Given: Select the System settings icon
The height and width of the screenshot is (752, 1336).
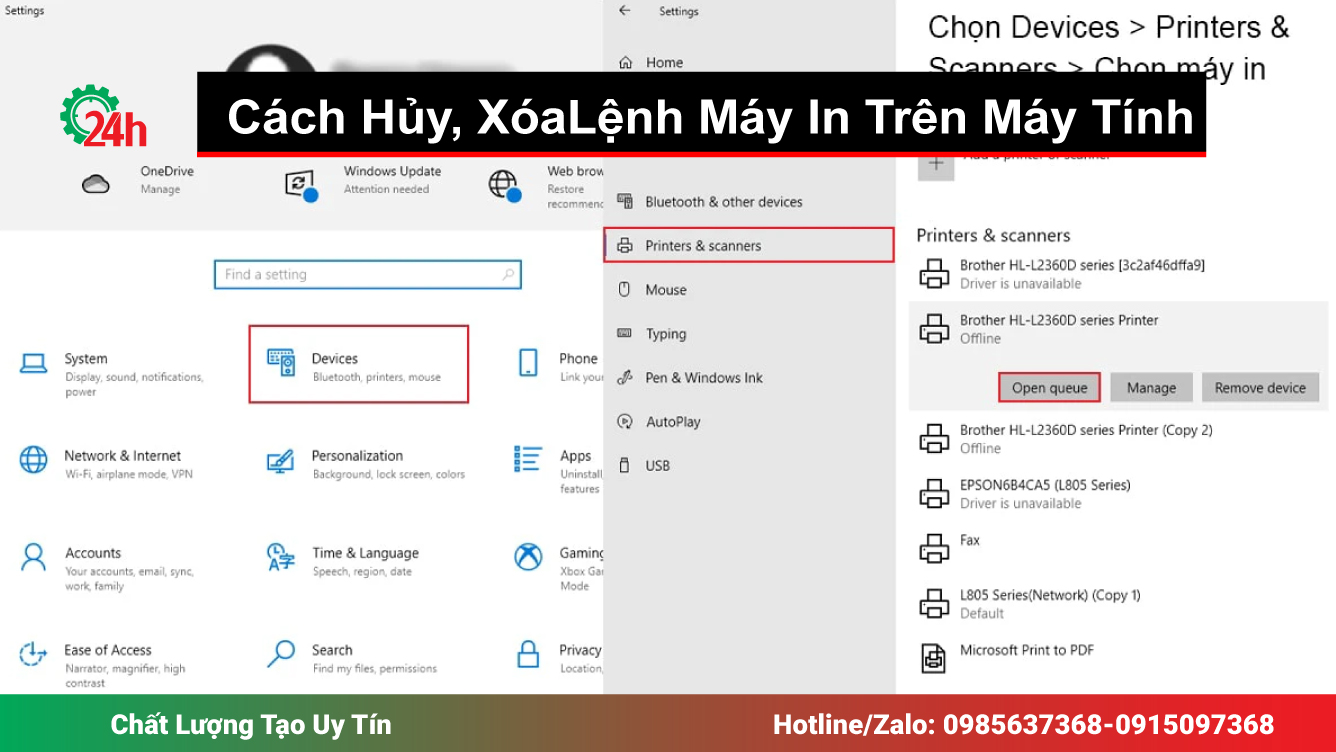Looking at the screenshot, I should [x=34, y=363].
